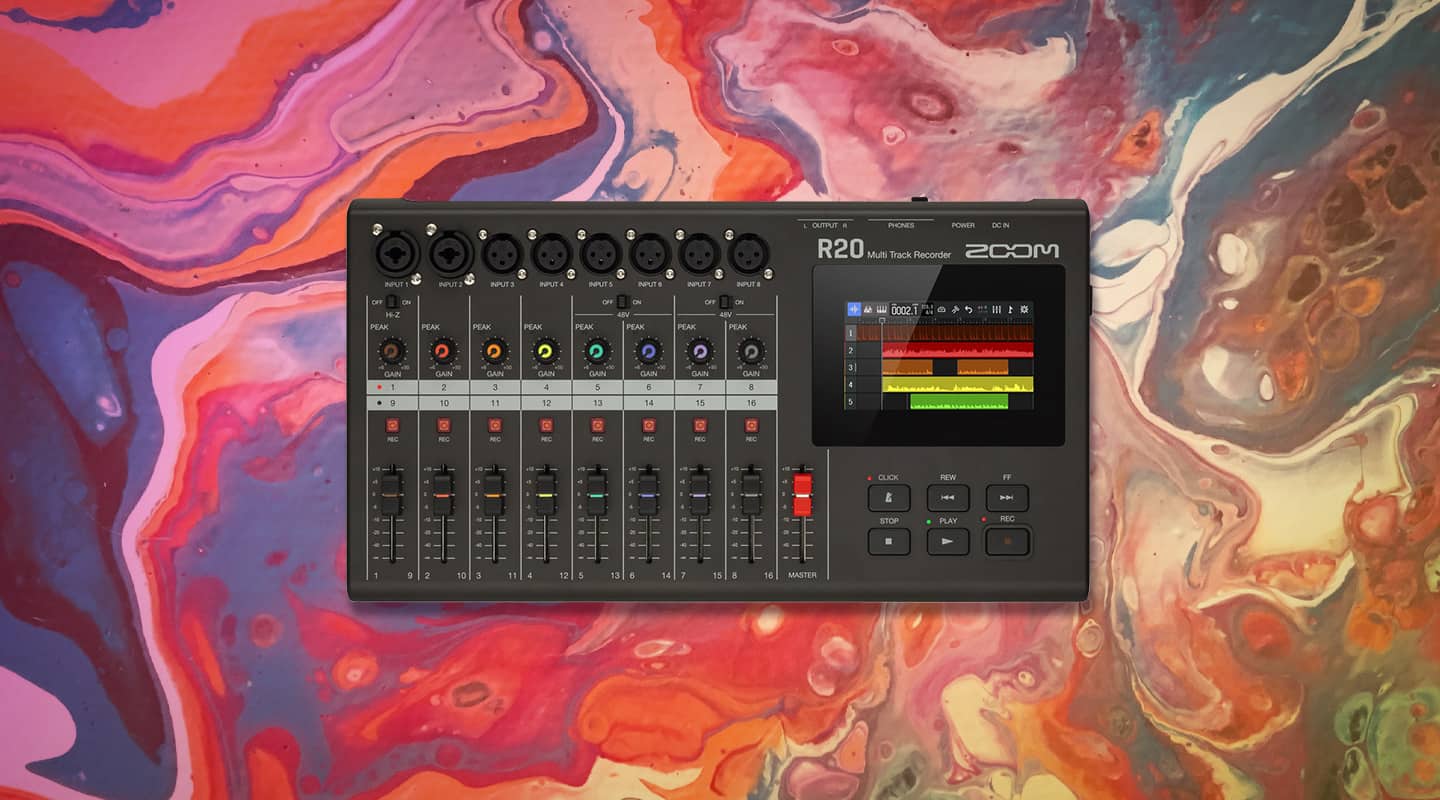
Task: Arm the REC button on channel 2
Action: coord(444,425)
